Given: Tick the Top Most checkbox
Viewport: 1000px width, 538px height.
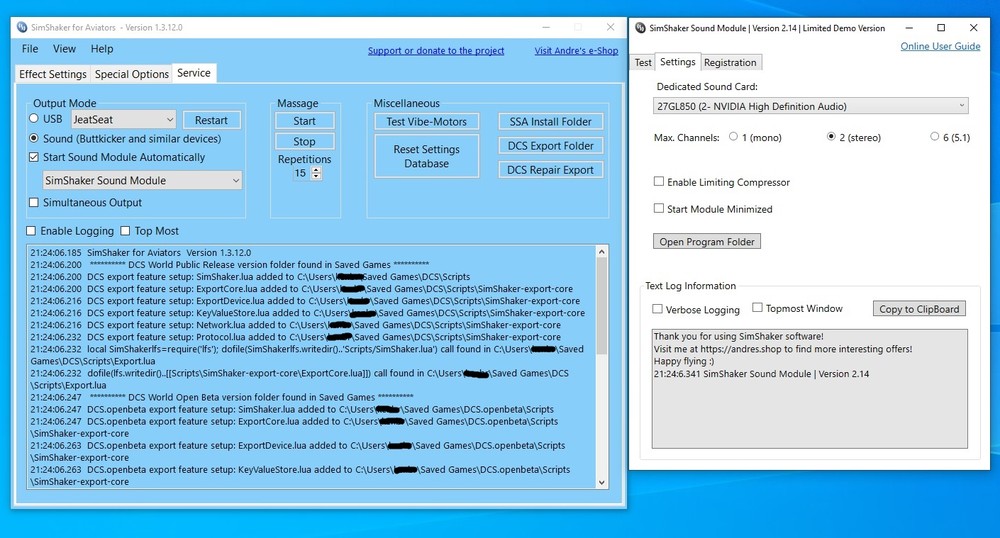Looking at the screenshot, I should pos(125,231).
